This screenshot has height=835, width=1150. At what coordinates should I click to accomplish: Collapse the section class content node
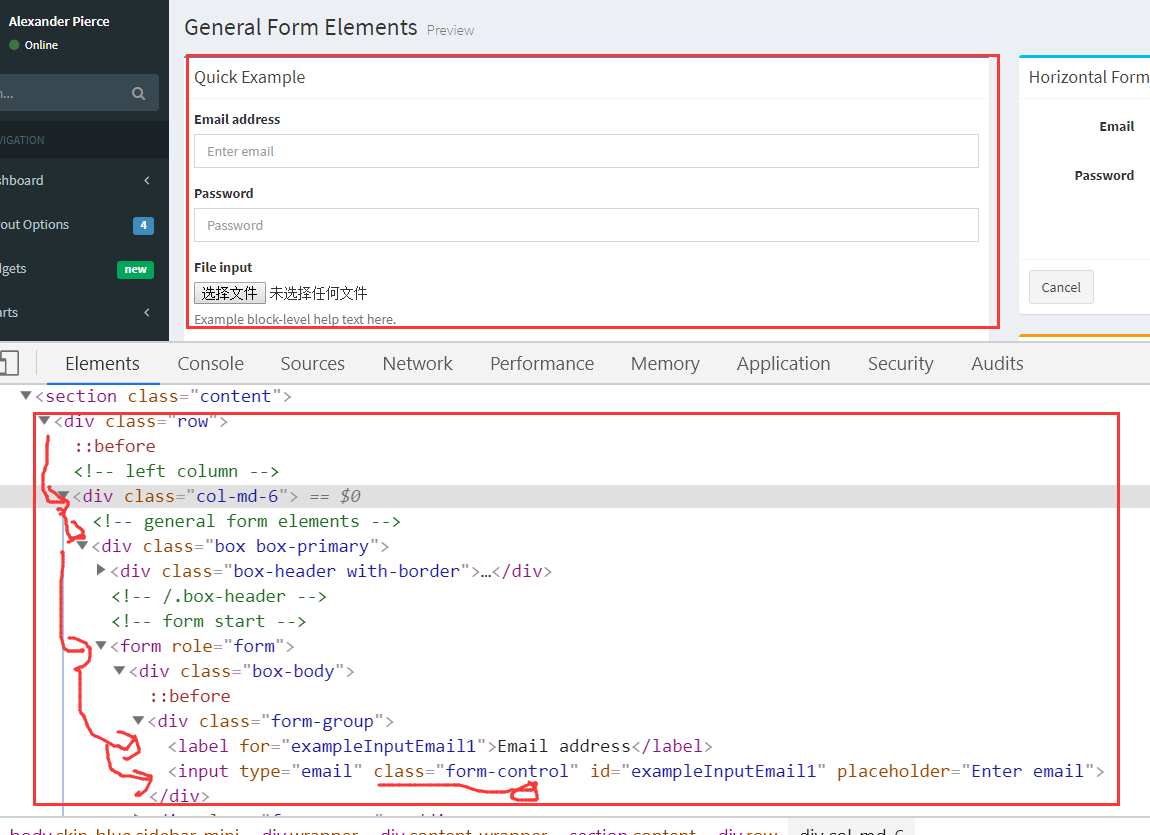point(26,395)
